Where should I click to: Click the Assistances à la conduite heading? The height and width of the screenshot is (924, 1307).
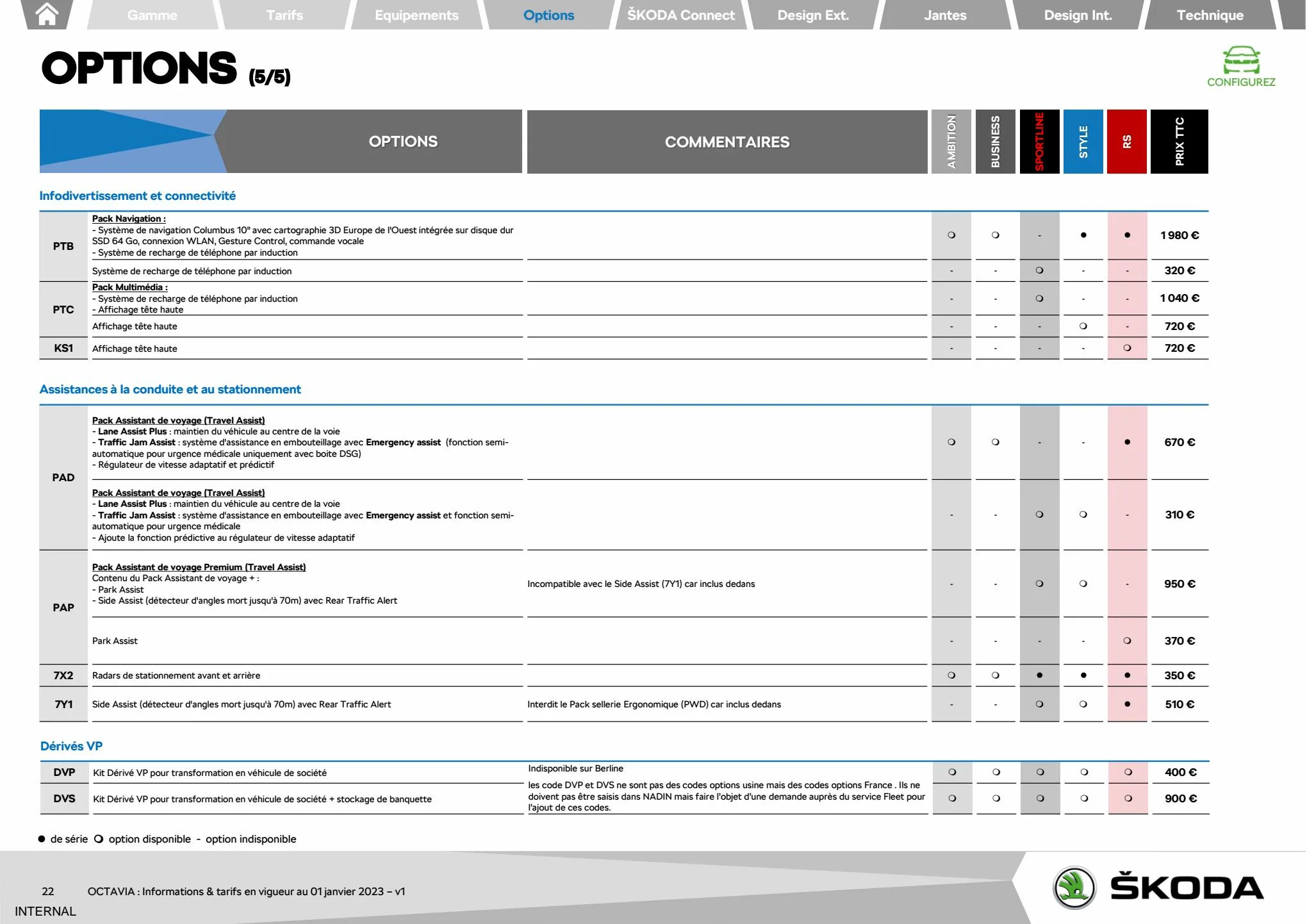[170, 390]
